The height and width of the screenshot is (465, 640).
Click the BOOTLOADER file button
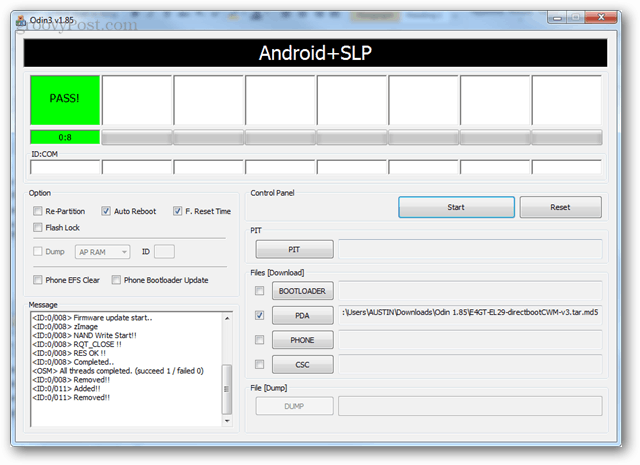(302, 291)
